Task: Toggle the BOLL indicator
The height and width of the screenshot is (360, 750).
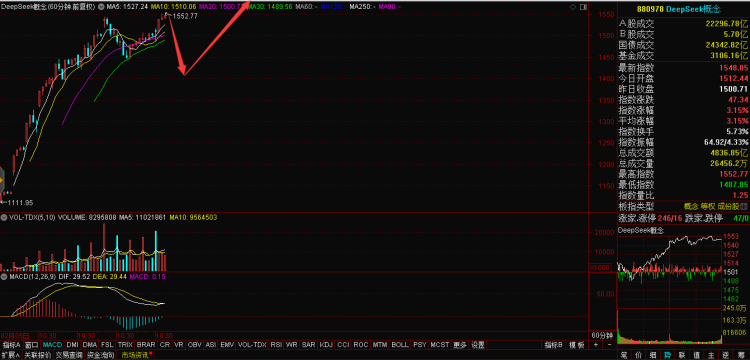Action: [400, 345]
